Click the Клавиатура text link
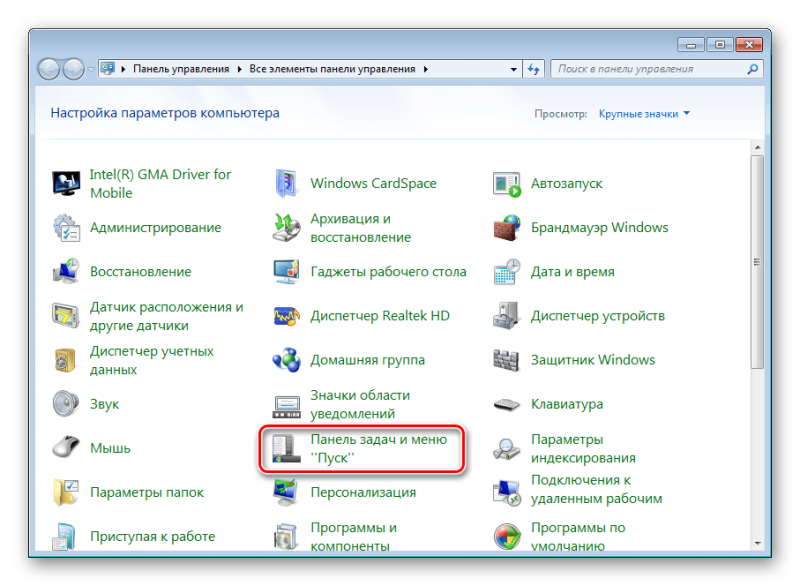 point(567,404)
